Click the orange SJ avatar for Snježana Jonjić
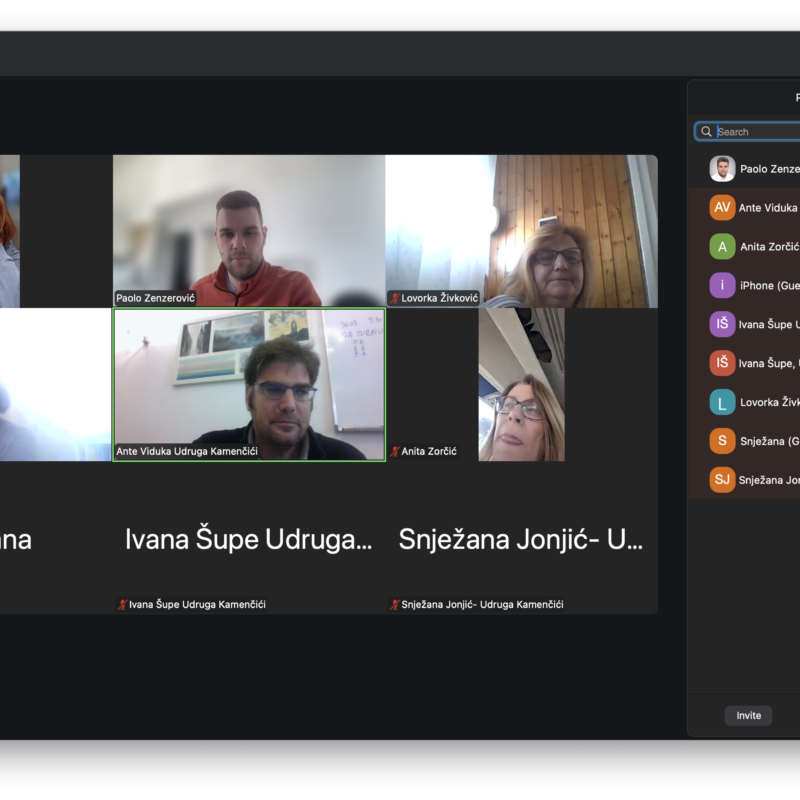The height and width of the screenshot is (800, 800). tap(722, 480)
